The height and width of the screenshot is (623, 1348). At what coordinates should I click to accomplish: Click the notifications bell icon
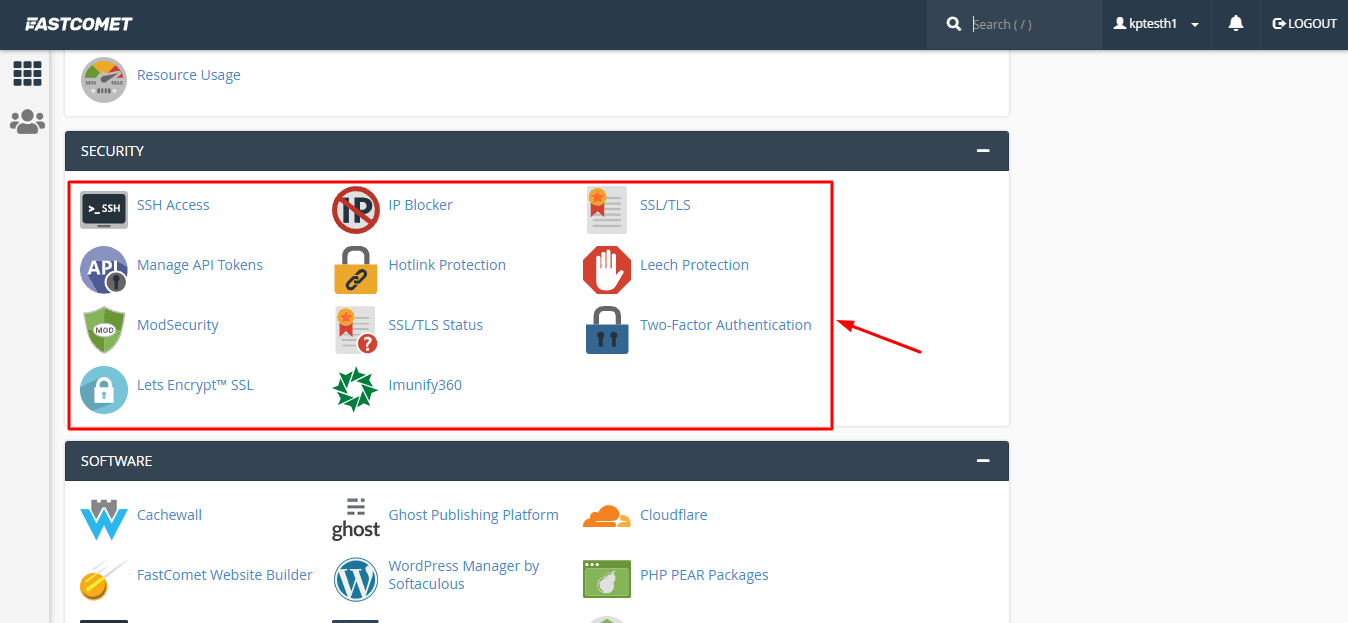coord(1236,24)
